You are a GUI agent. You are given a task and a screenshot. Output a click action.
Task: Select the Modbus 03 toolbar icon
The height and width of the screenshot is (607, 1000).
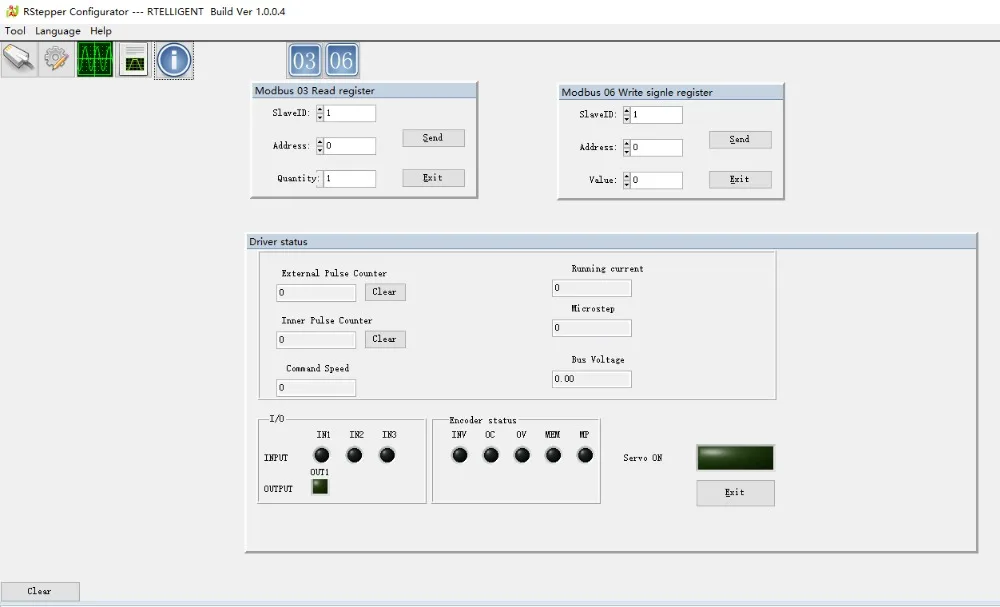[x=304, y=61]
